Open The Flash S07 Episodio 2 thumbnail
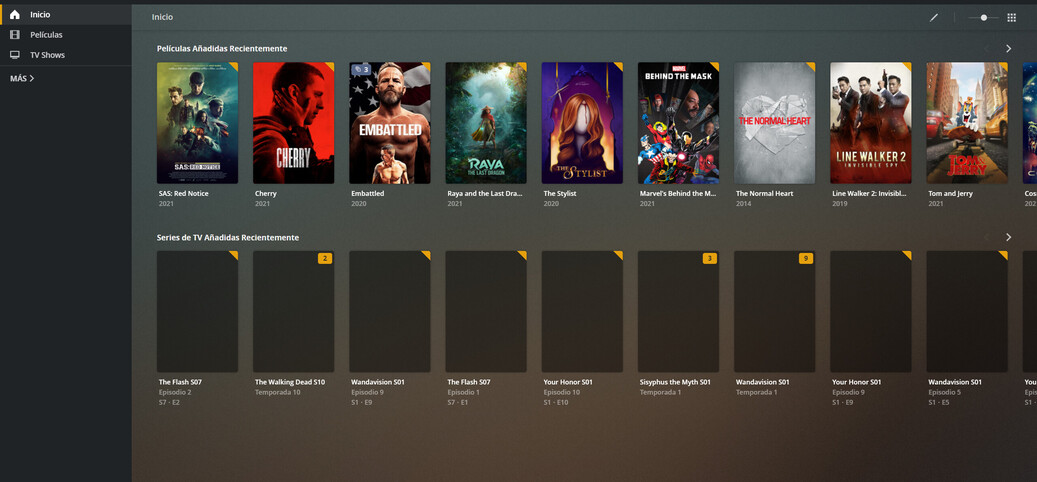The width and height of the screenshot is (1037, 482). pos(197,311)
